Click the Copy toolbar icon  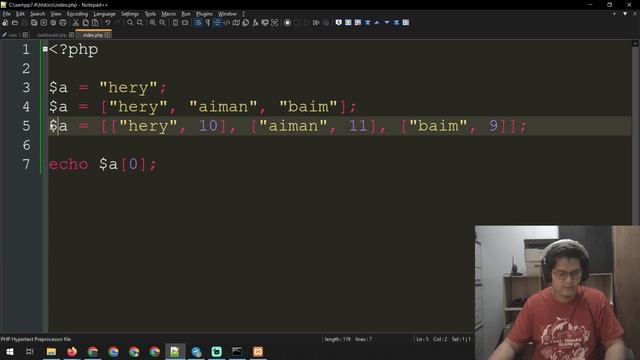(x=85, y=23)
